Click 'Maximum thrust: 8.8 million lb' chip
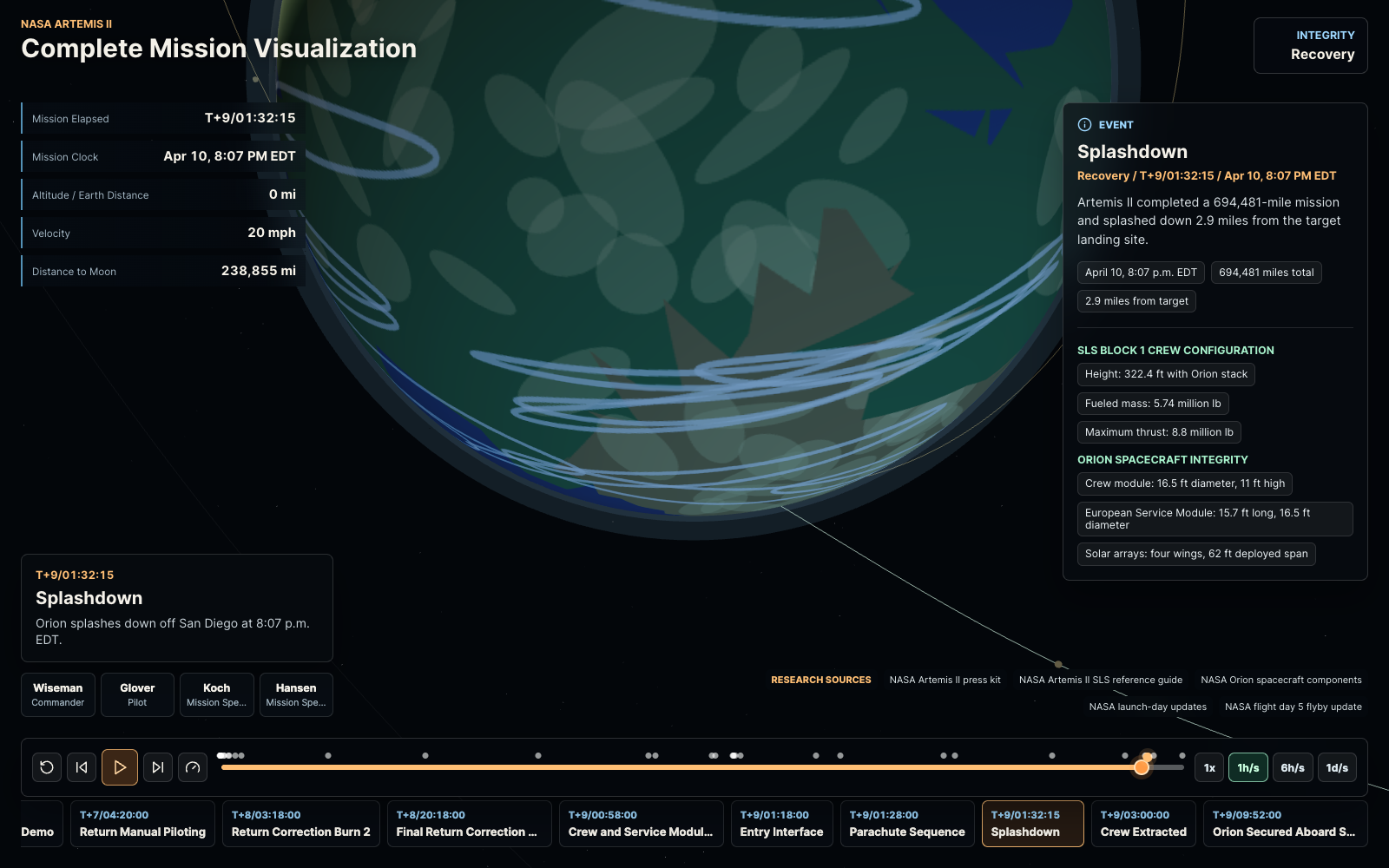Image resolution: width=1389 pixels, height=868 pixels. [x=1159, y=432]
